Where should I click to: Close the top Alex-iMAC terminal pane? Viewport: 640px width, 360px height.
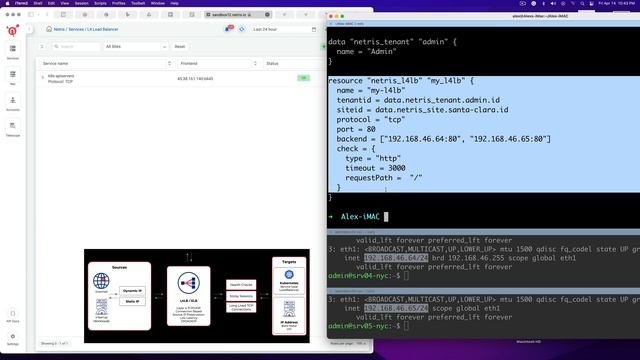(x=331, y=24)
